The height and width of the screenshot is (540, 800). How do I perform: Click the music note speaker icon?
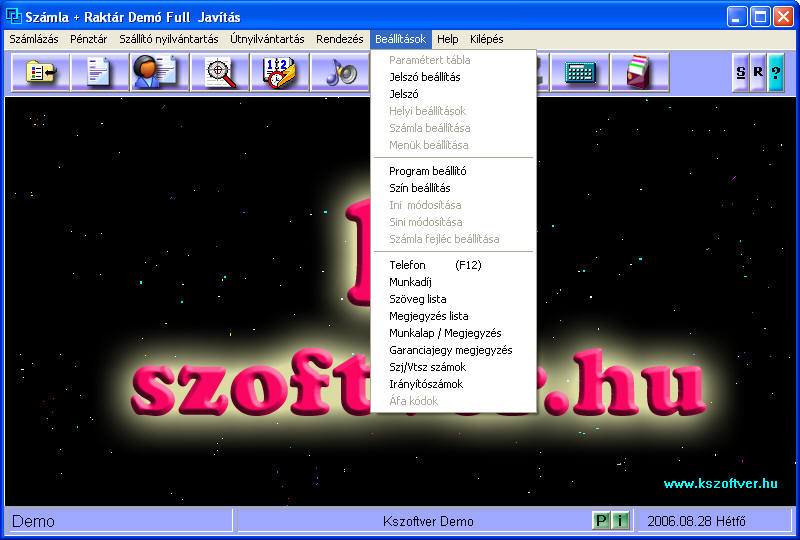tap(340, 72)
